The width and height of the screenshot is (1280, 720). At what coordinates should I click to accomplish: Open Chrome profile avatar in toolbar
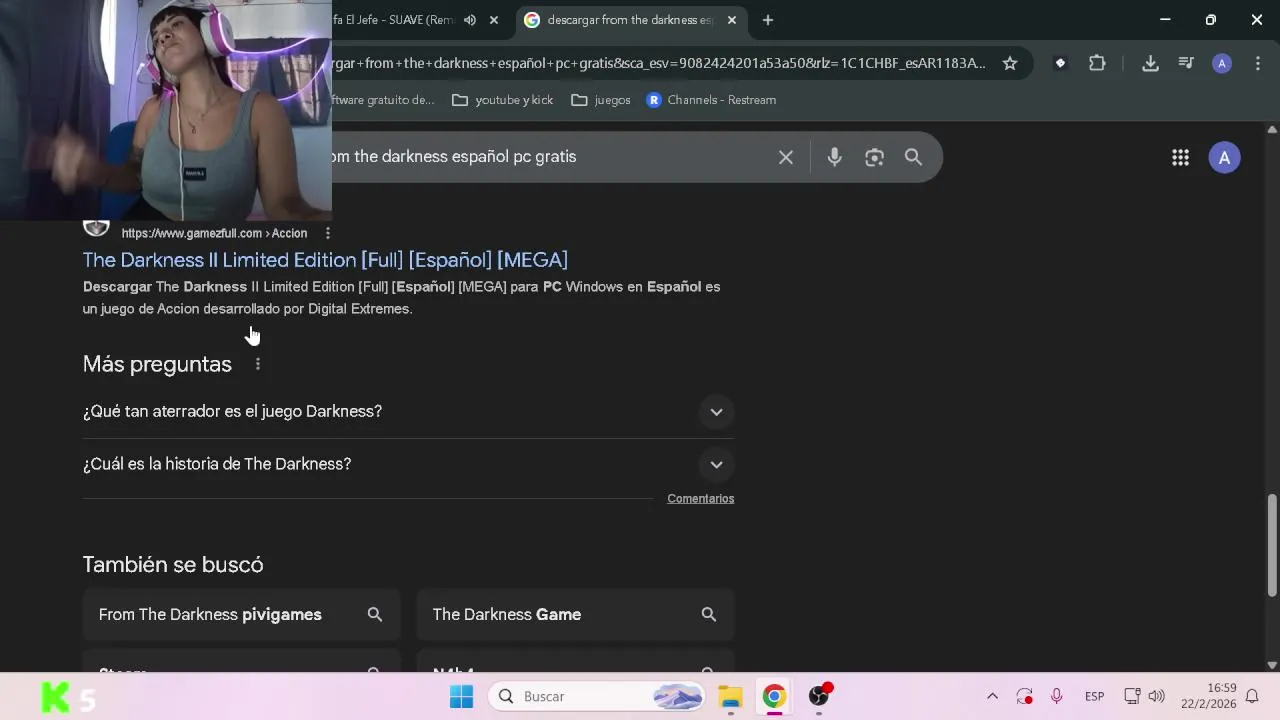(x=1221, y=63)
